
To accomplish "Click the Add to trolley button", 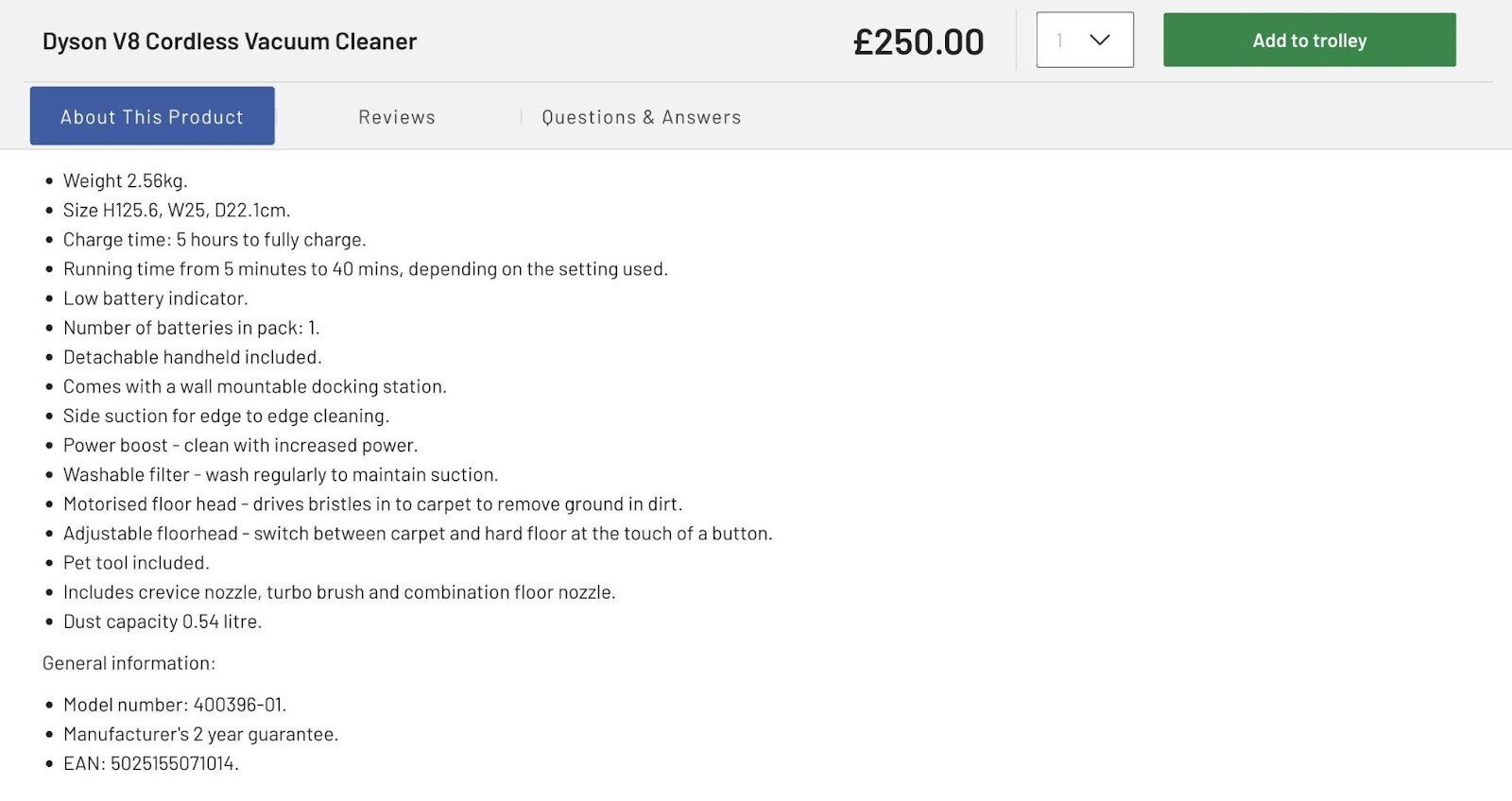I will [x=1310, y=40].
